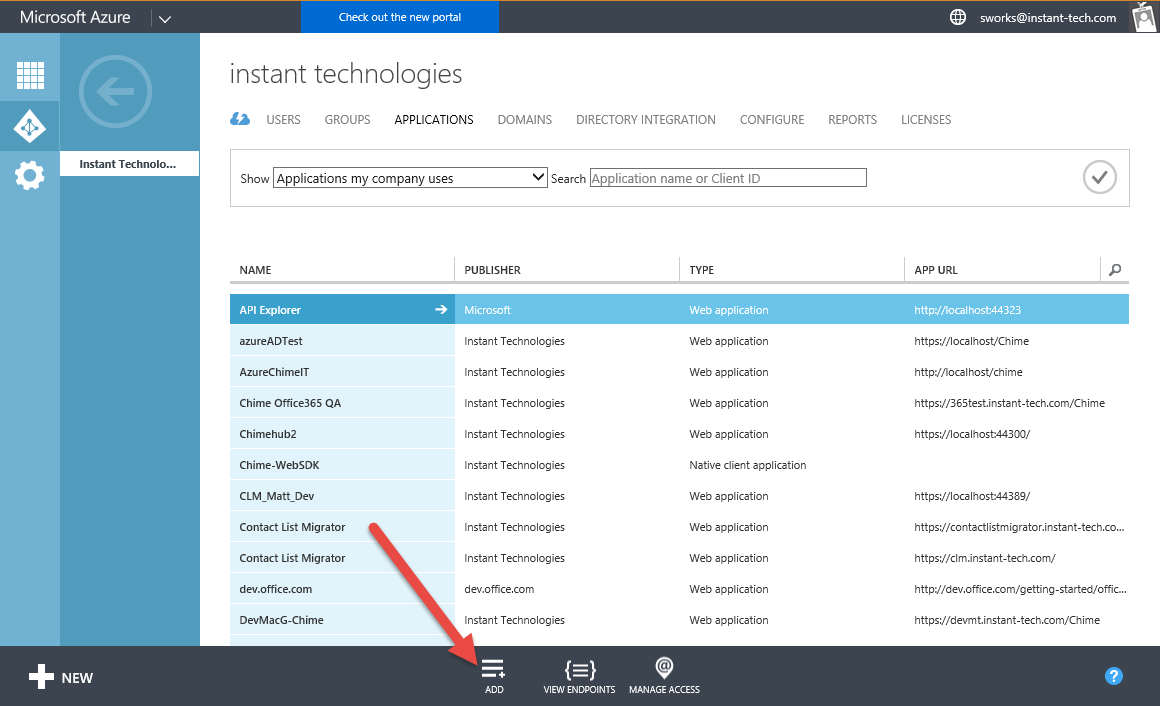Click the table search magnifier icon
Image resolution: width=1160 pixels, height=706 pixels.
click(1115, 270)
